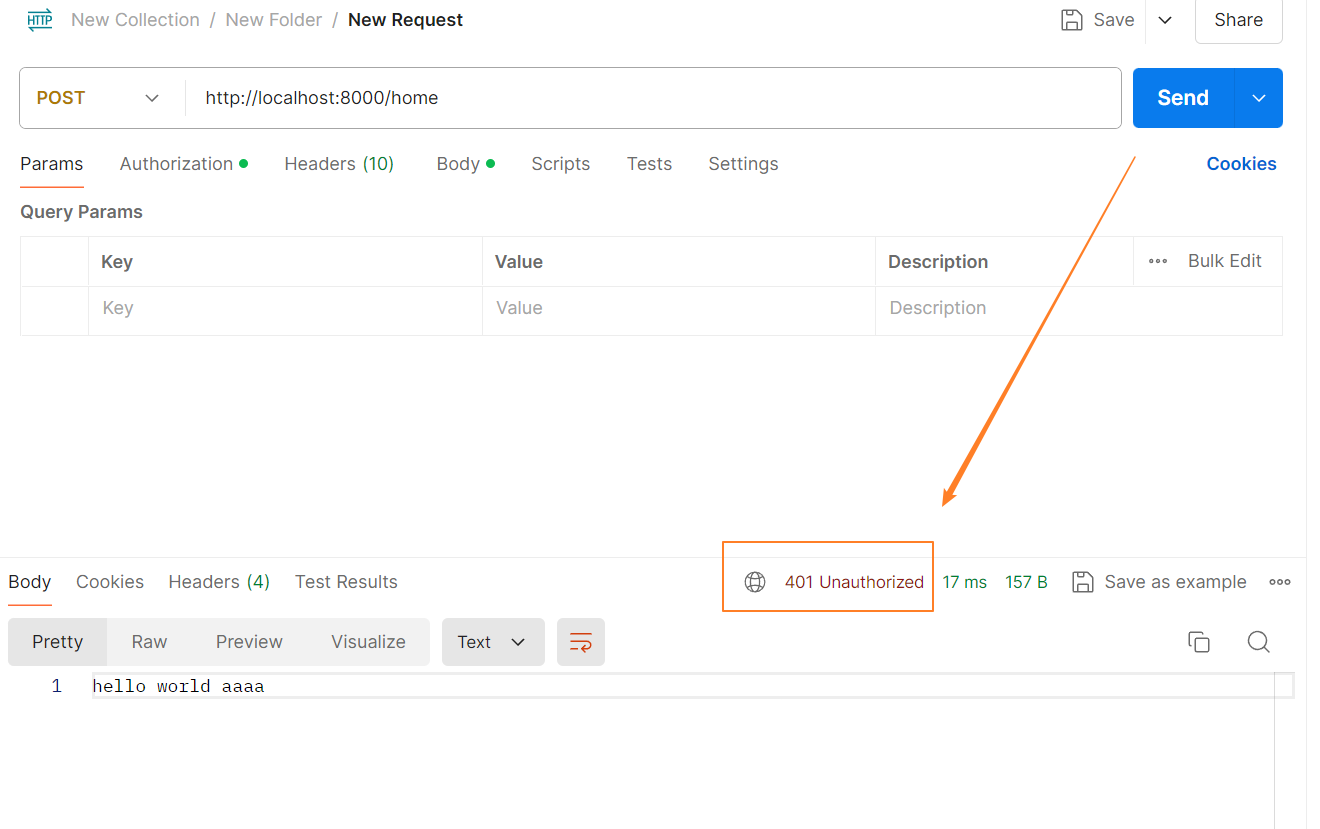1320x829 pixels.
Task: Expand the POST method dropdown
Action: (152, 98)
